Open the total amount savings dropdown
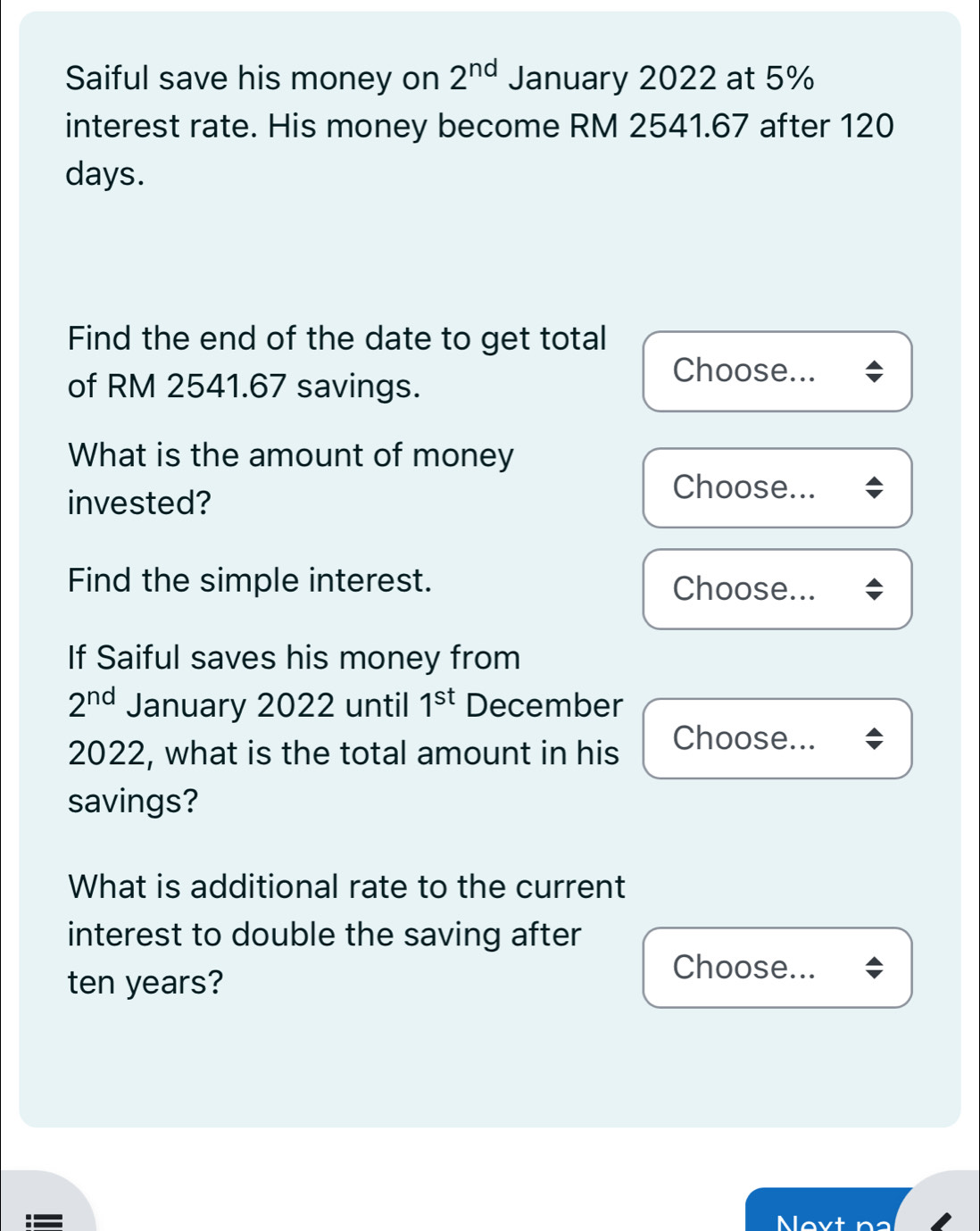This screenshot has width=980, height=1231. 777,738
